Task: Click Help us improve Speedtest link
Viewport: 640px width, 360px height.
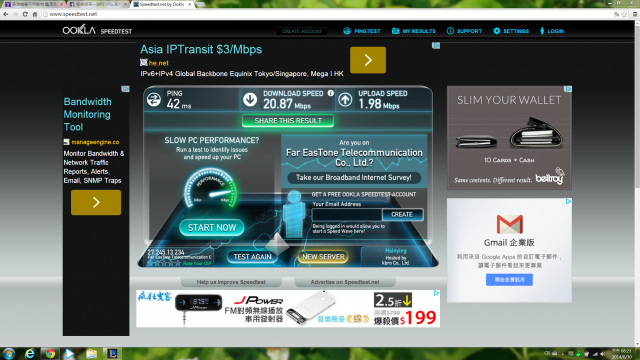Action: tap(231, 282)
